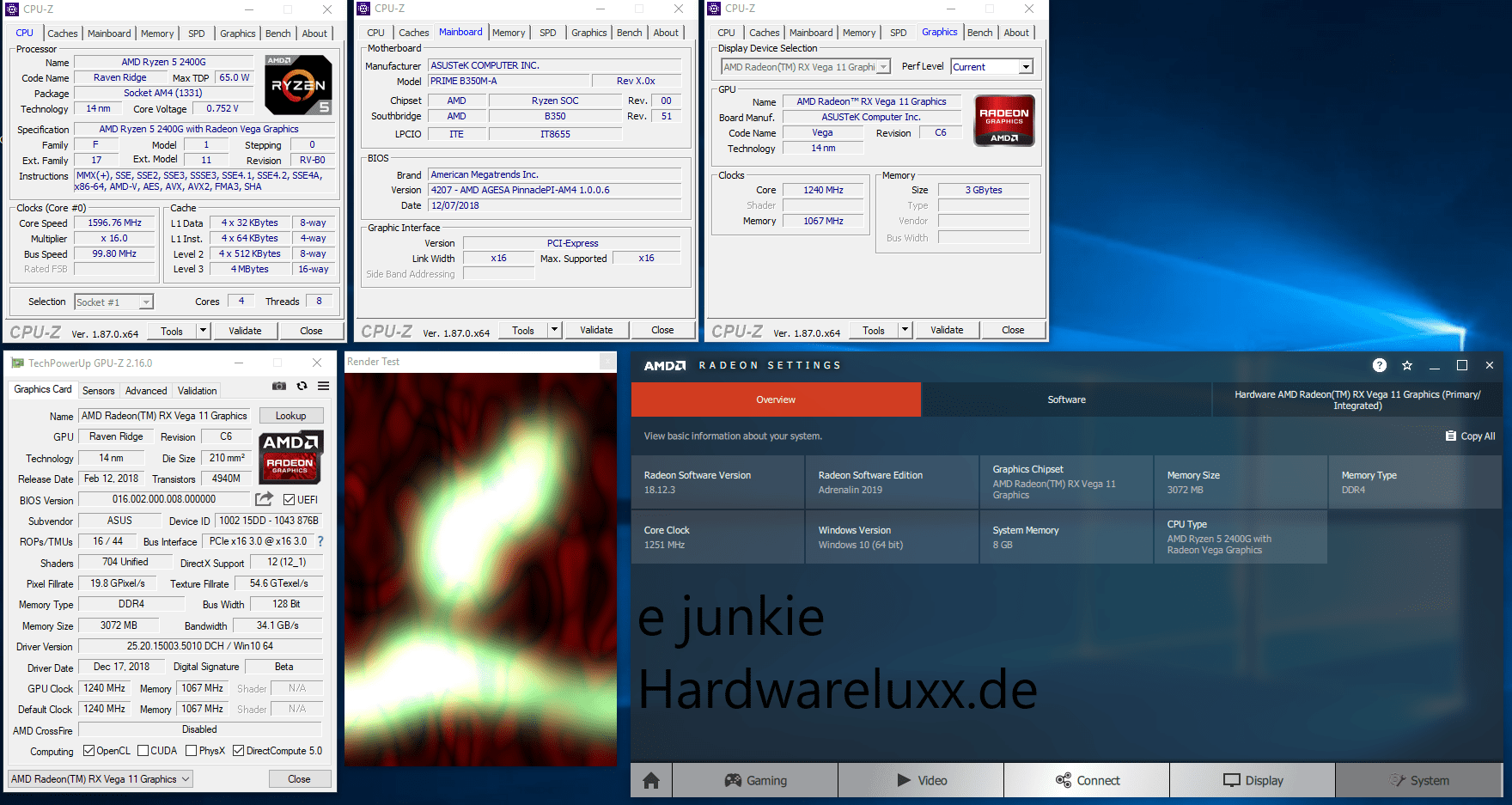The height and width of the screenshot is (805, 1512).
Task: Toggle the CUDA checkbox
Action: coord(143,751)
